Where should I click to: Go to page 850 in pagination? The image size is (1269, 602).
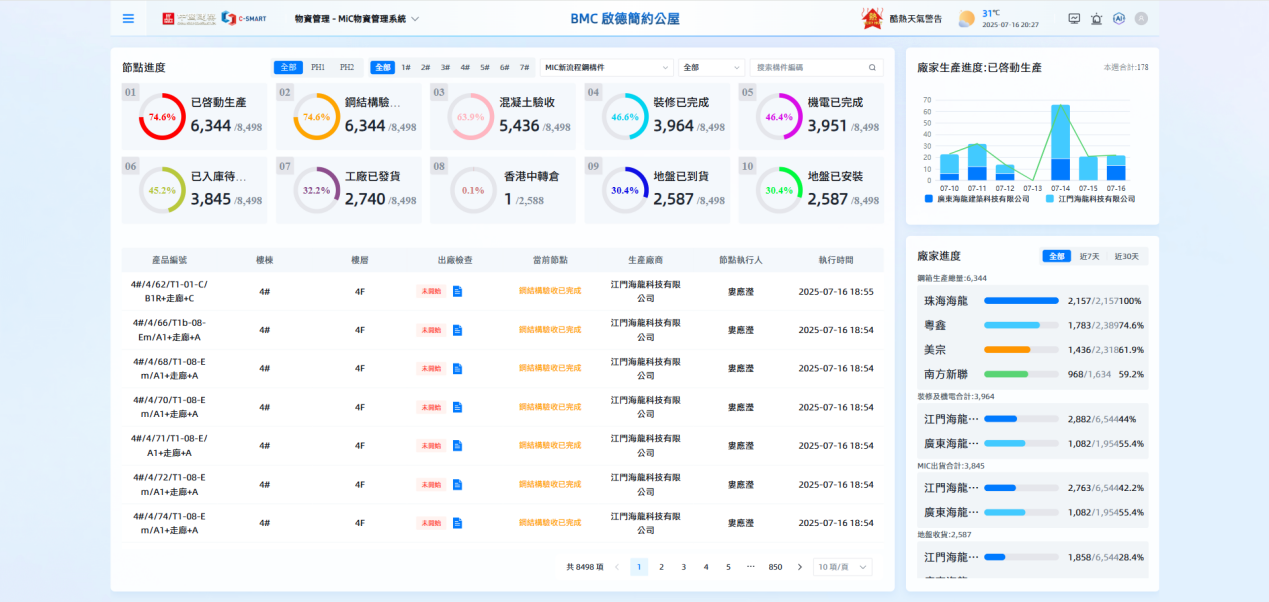(x=775, y=567)
